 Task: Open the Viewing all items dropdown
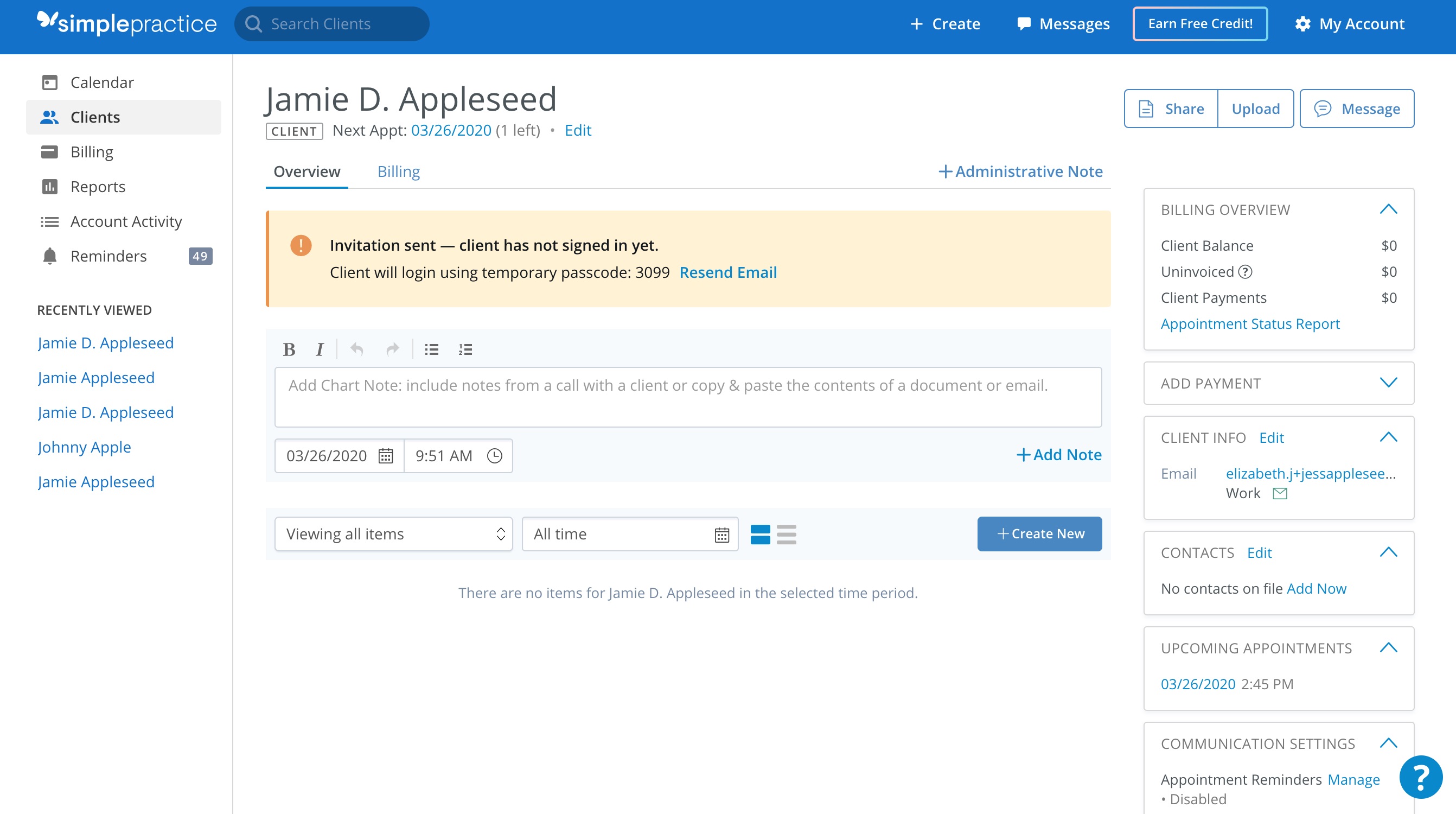point(393,533)
